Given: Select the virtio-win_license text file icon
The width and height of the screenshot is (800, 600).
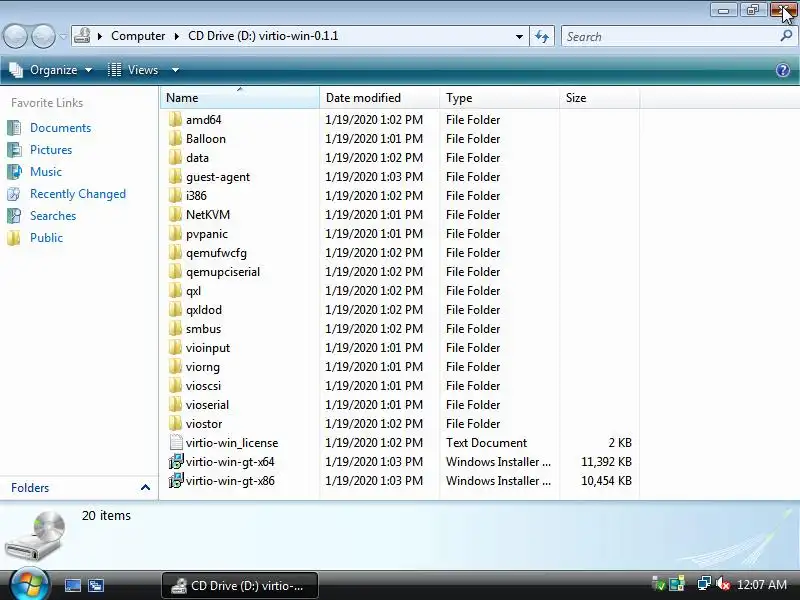Looking at the screenshot, I should click(176, 443).
